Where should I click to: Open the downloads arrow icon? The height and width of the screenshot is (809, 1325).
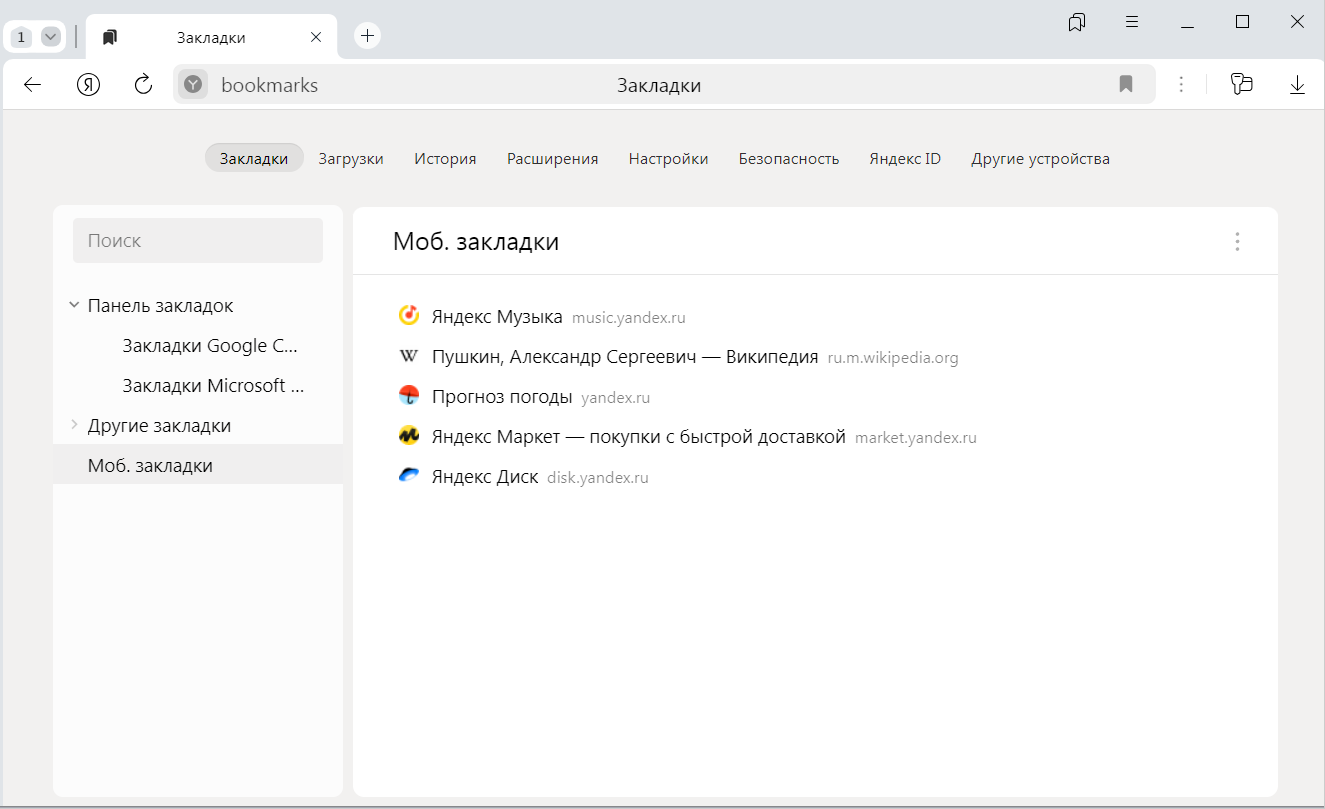1297,85
